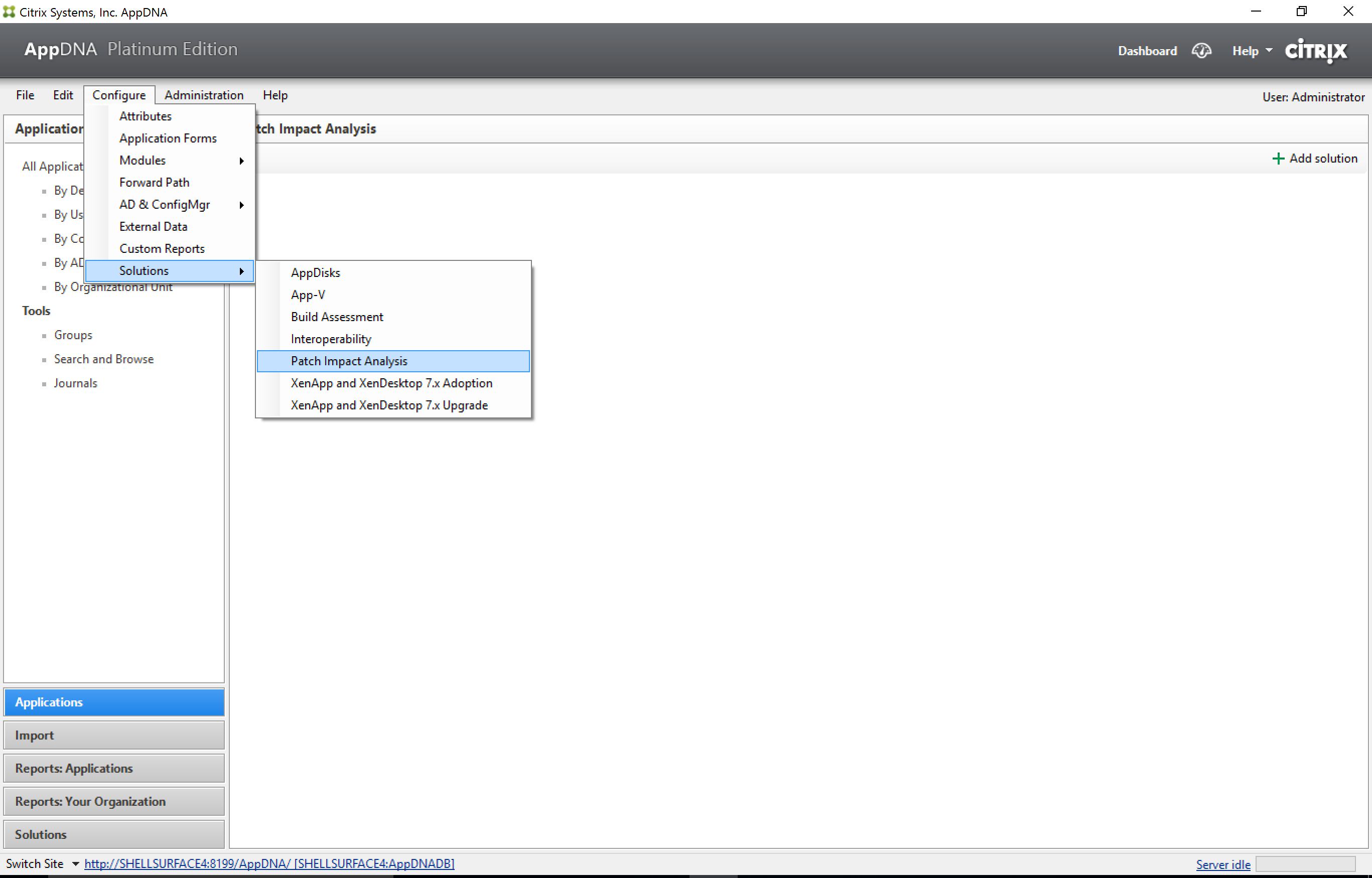Select XenApp and XenDesktop 7.x Upgrade
1372x878 pixels.
[x=389, y=405]
